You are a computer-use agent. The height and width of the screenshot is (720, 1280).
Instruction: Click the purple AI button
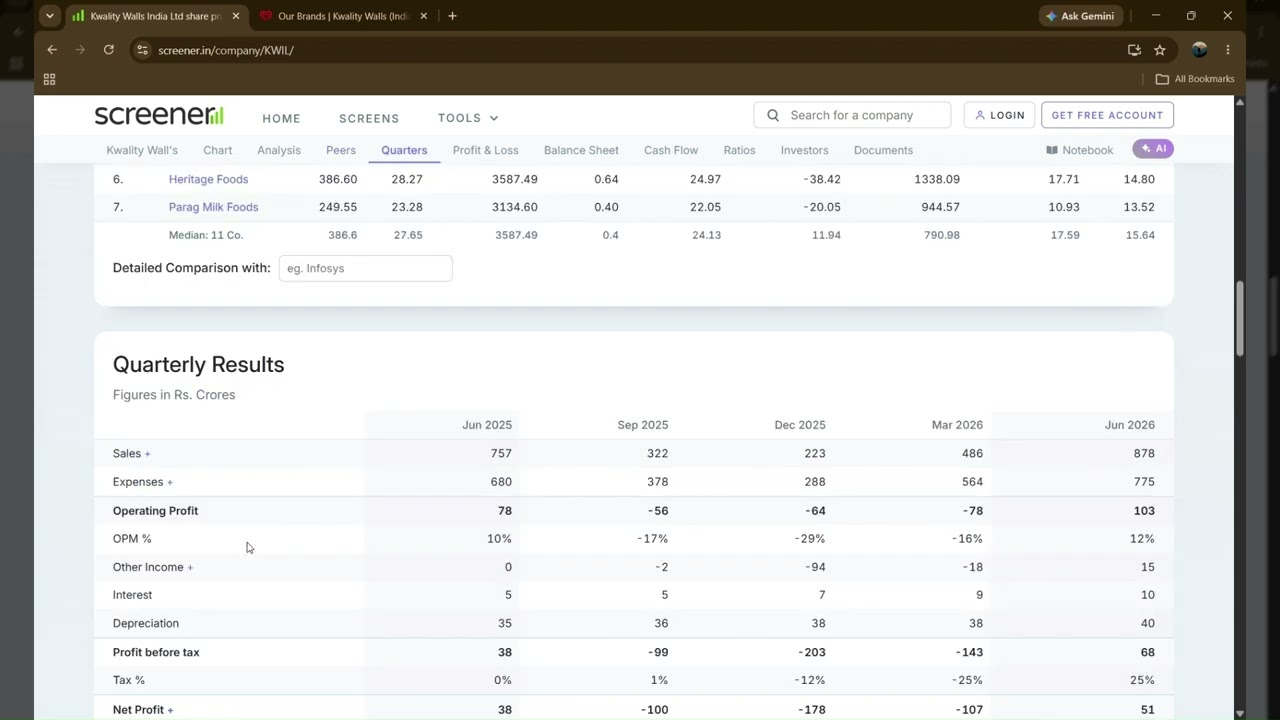(x=1153, y=149)
